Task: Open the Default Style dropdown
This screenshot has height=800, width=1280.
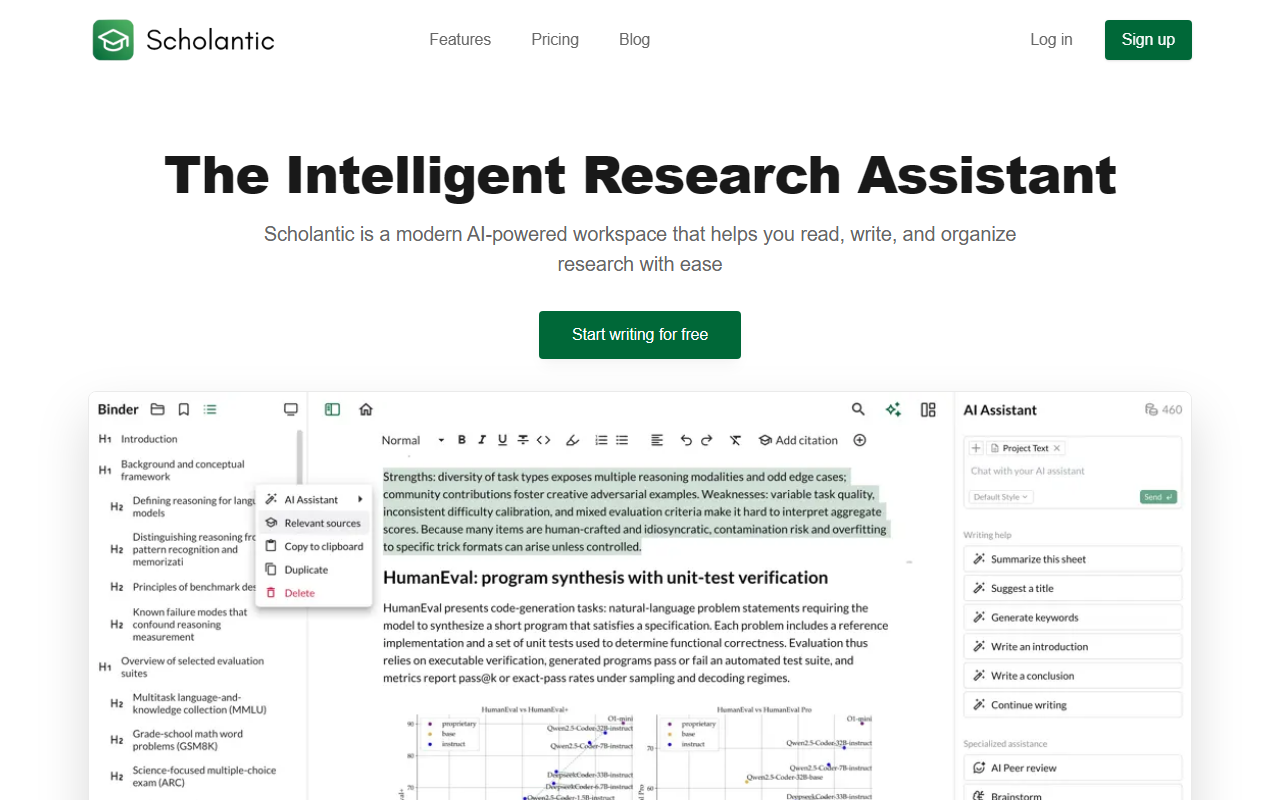Action: click(x=1001, y=497)
